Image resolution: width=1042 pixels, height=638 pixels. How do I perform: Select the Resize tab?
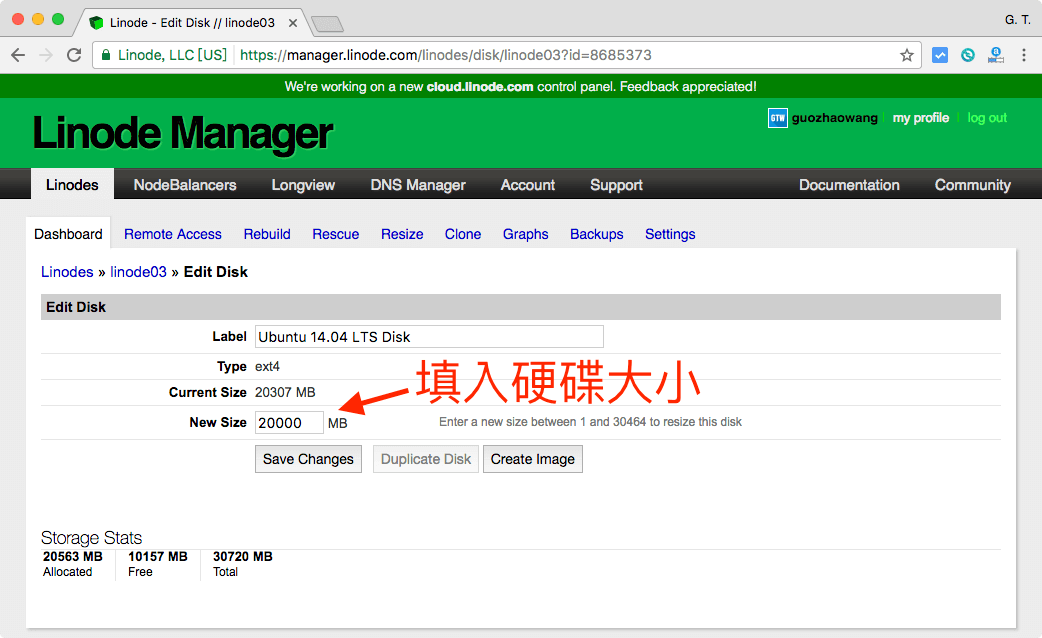pyautogui.click(x=402, y=234)
